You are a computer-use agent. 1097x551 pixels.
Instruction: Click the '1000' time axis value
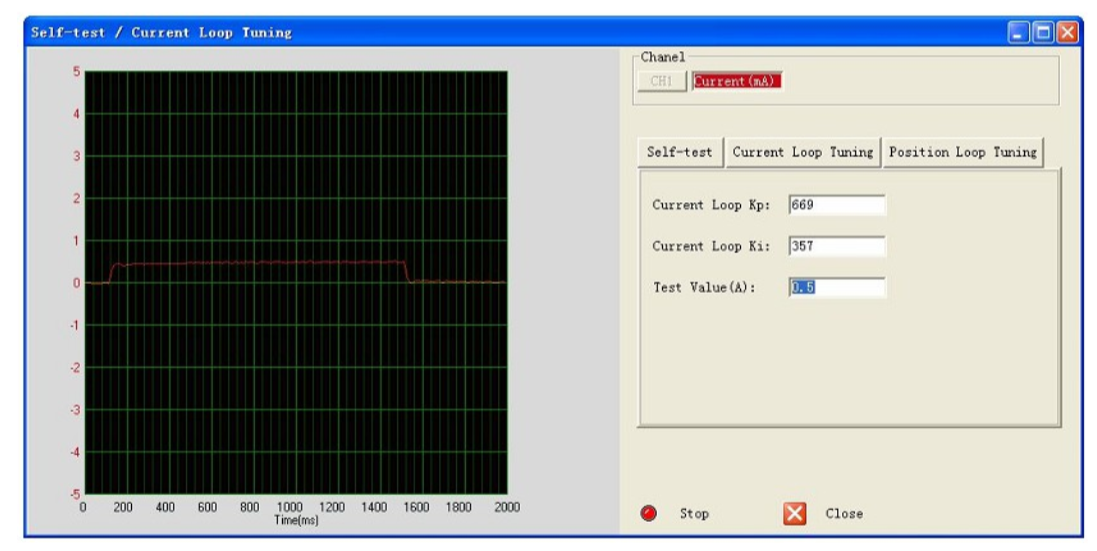click(290, 507)
